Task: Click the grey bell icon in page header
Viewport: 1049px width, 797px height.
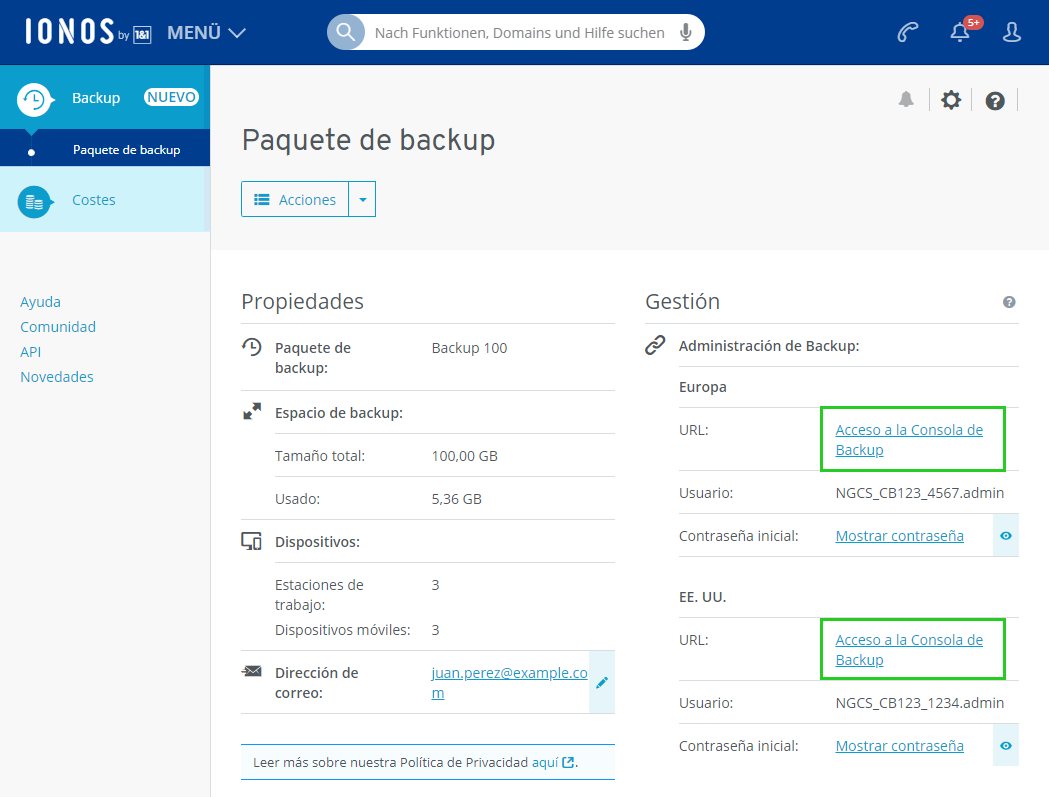Action: click(906, 100)
